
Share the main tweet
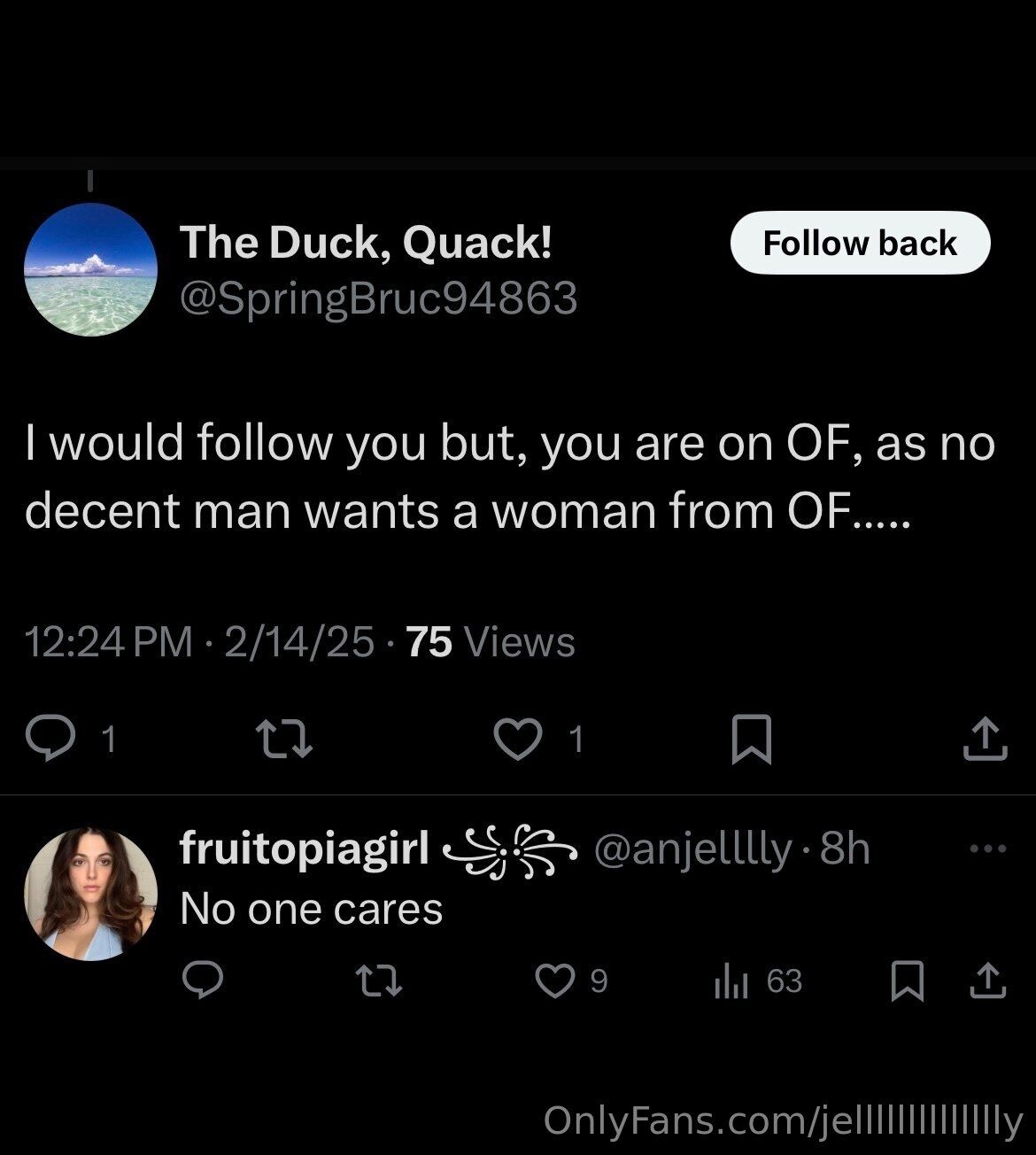click(985, 738)
